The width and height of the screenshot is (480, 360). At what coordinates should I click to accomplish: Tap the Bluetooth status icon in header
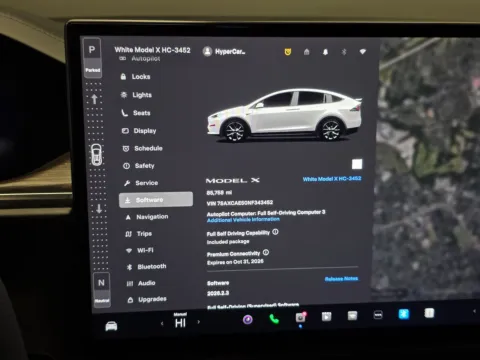[344, 52]
